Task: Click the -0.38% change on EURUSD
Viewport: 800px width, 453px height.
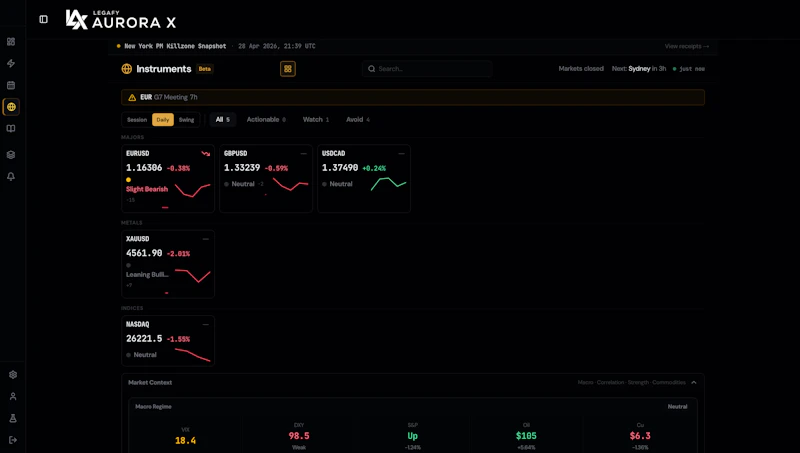Action: point(179,168)
